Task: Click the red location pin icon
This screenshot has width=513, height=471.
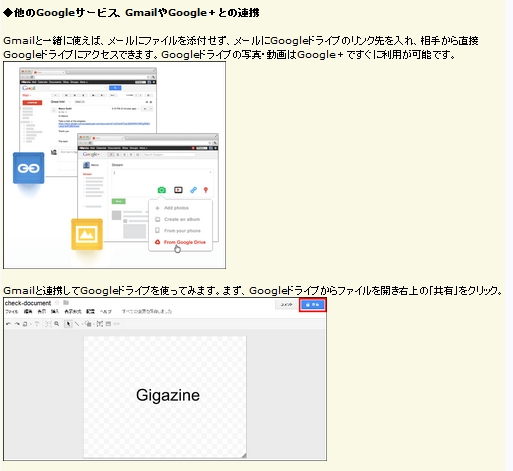Action: 206,190
